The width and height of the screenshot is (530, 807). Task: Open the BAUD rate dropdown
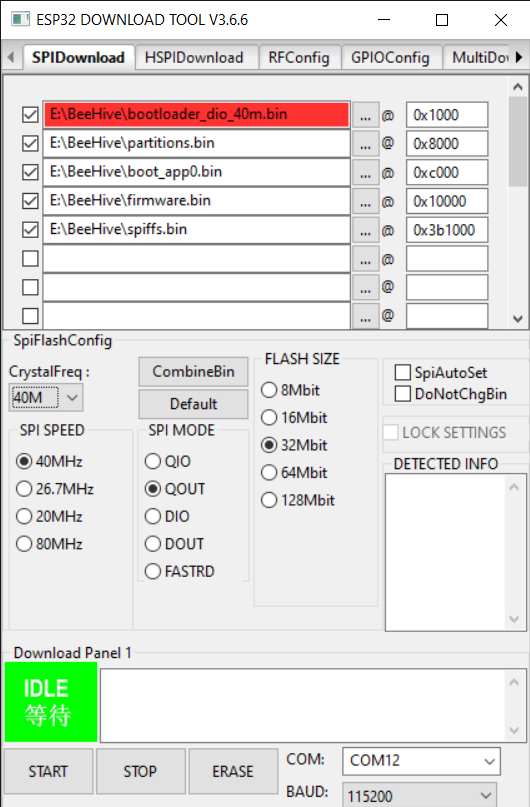419,795
